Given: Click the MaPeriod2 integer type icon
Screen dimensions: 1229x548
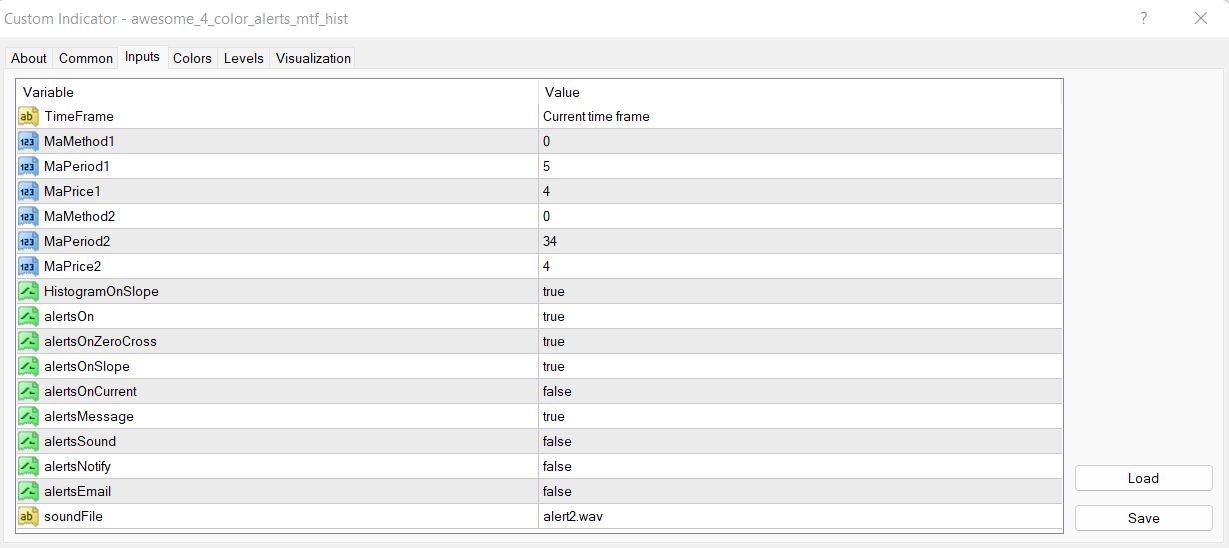Looking at the screenshot, I should point(28,242).
